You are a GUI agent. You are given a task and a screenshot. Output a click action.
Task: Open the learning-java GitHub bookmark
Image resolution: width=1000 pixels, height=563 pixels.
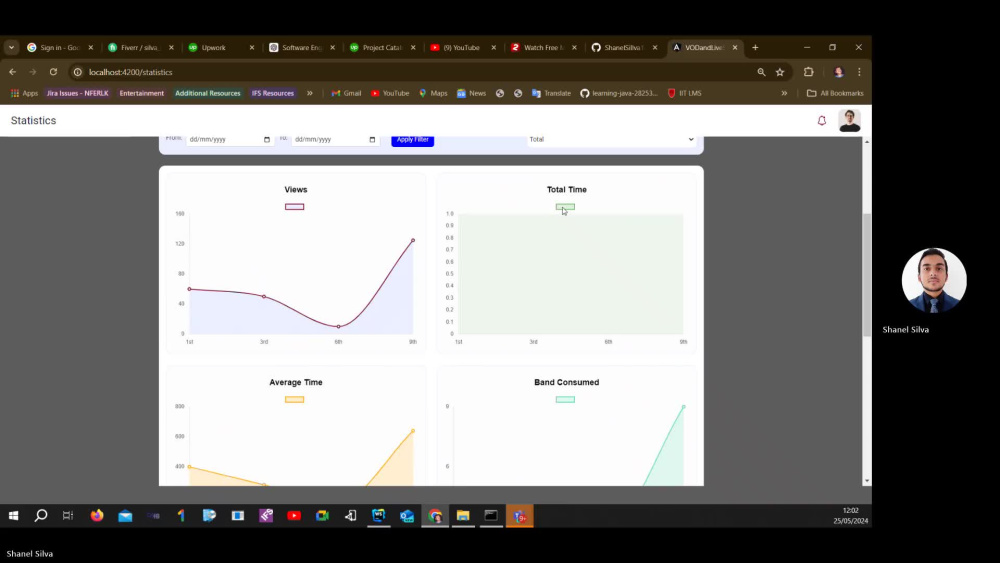click(619, 93)
